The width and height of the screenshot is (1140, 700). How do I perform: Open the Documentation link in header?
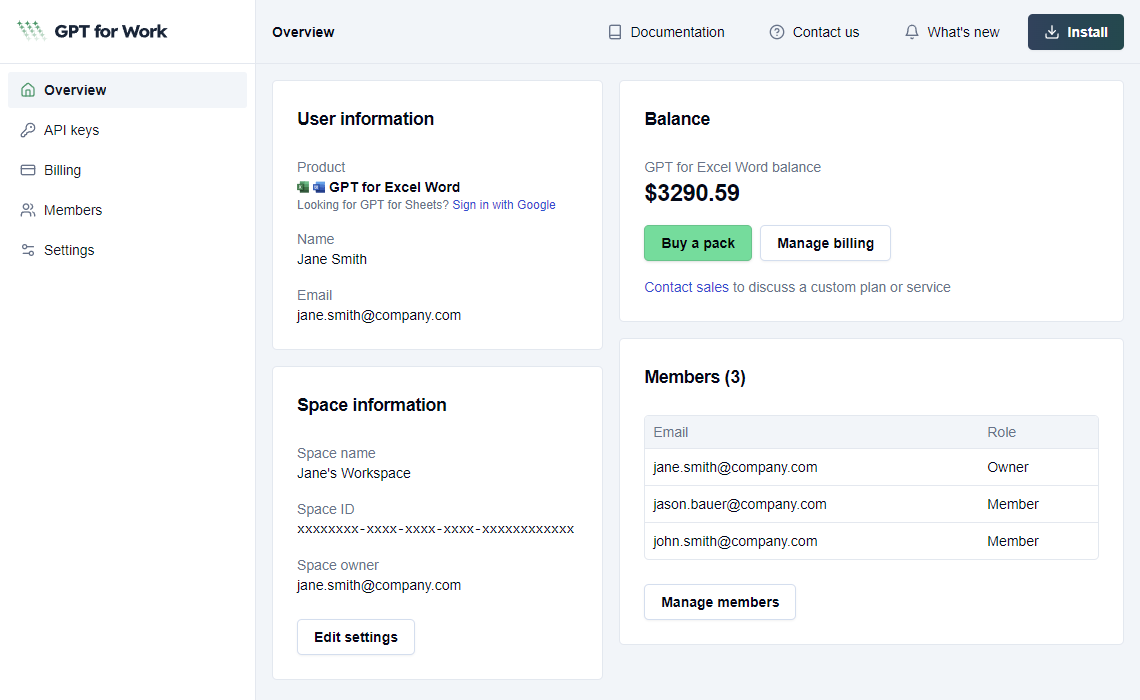coord(666,32)
